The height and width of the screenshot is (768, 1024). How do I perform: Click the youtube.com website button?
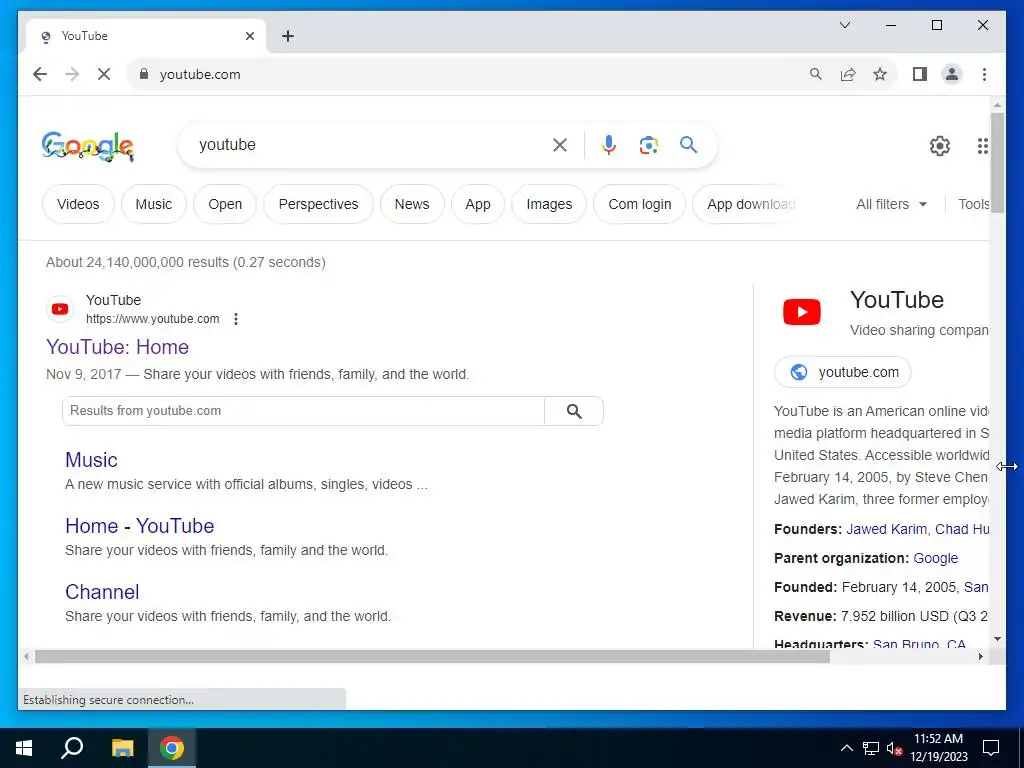(x=843, y=372)
